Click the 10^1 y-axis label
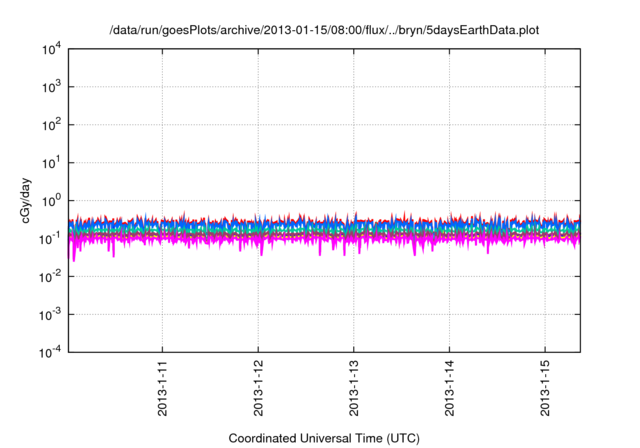The image size is (640, 448). tap(52, 163)
